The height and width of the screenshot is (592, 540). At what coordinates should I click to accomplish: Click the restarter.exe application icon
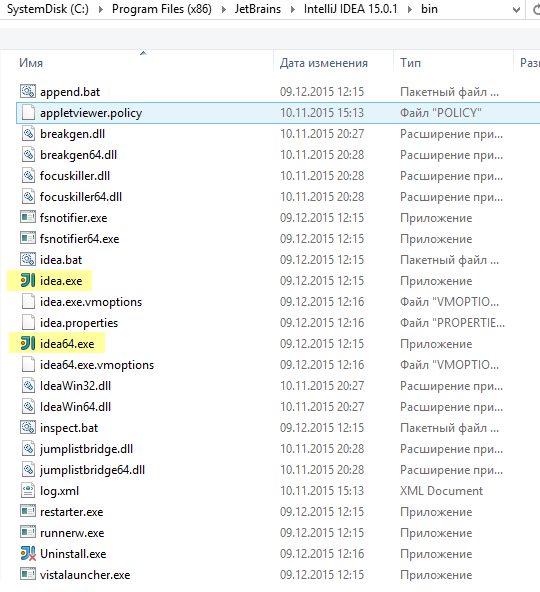[28, 512]
